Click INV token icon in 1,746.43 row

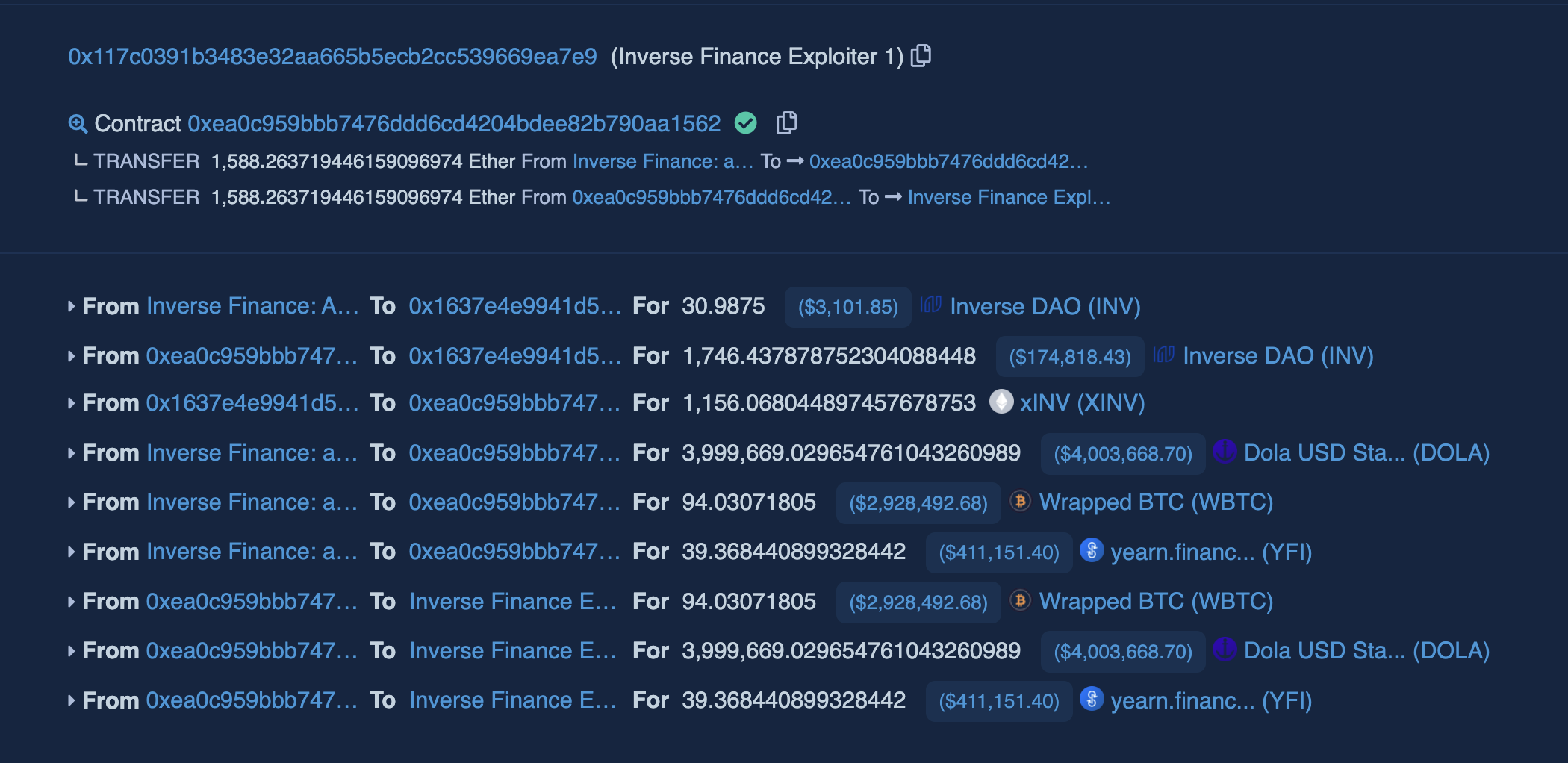pyautogui.click(x=1164, y=355)
